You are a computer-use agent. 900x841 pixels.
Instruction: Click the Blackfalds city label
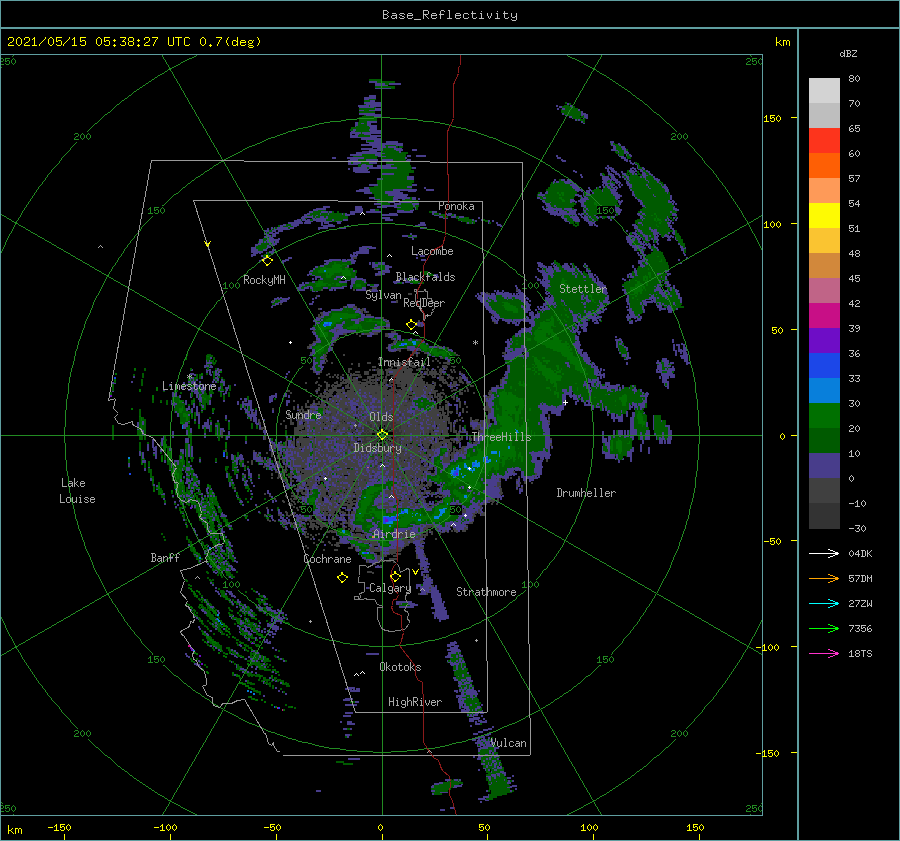click(x=425, y=277)
